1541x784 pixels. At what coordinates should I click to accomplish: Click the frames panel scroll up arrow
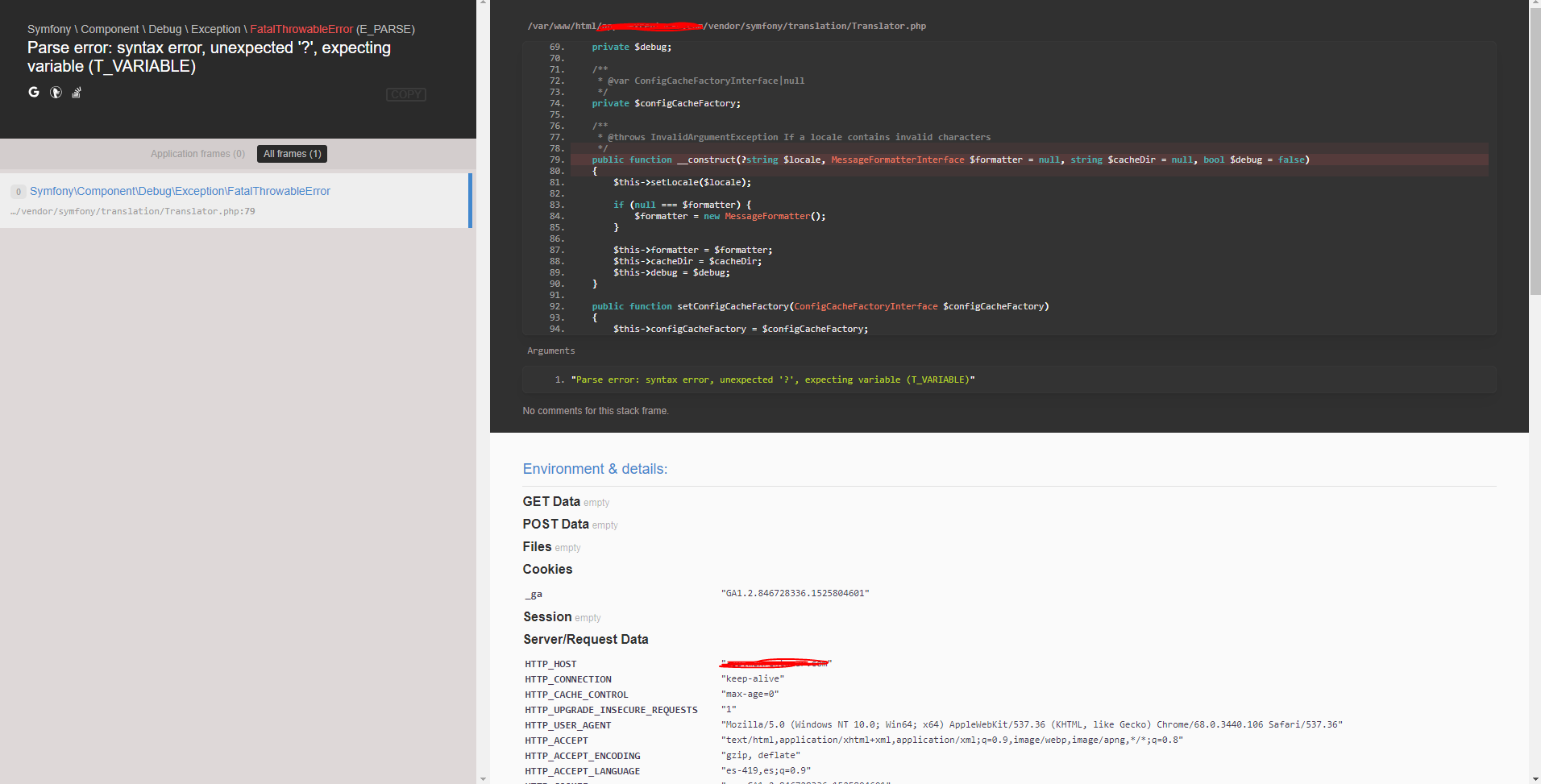pos(483,3)
